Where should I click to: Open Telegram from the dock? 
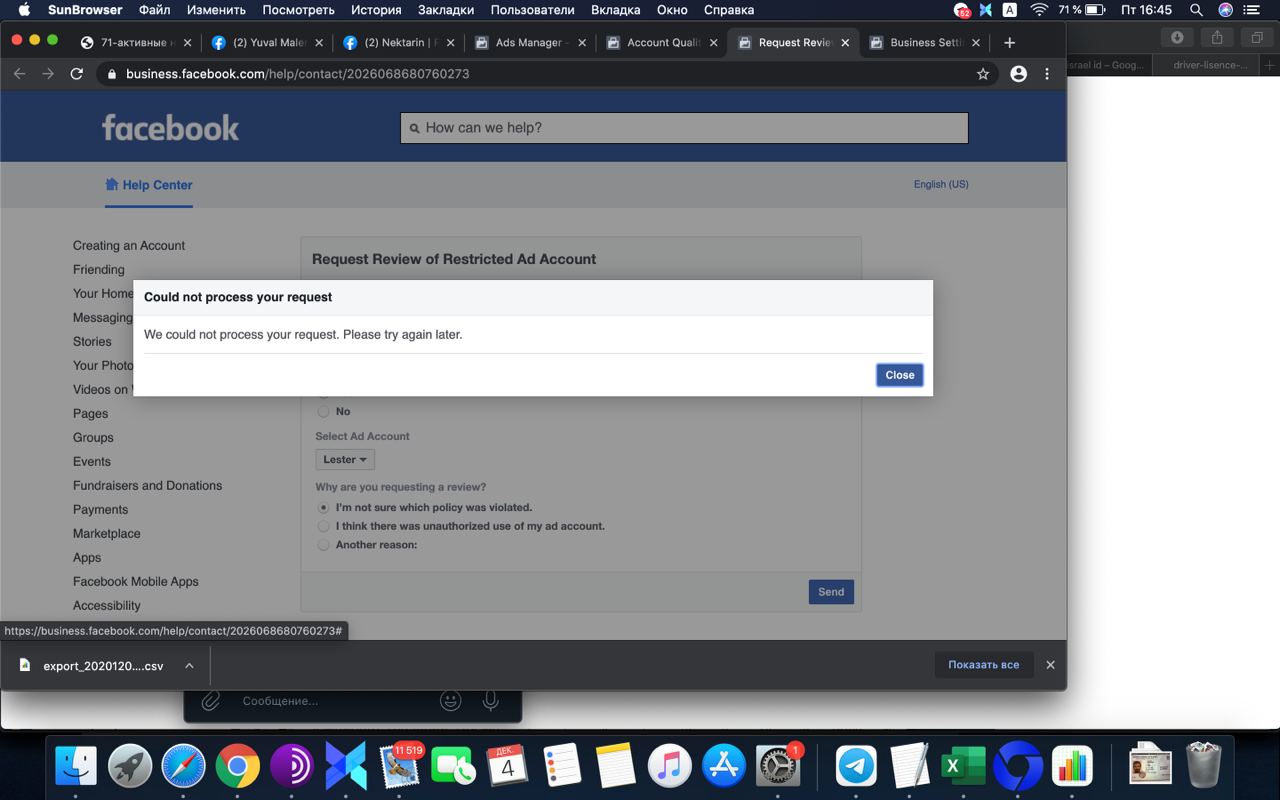(856, 768)
